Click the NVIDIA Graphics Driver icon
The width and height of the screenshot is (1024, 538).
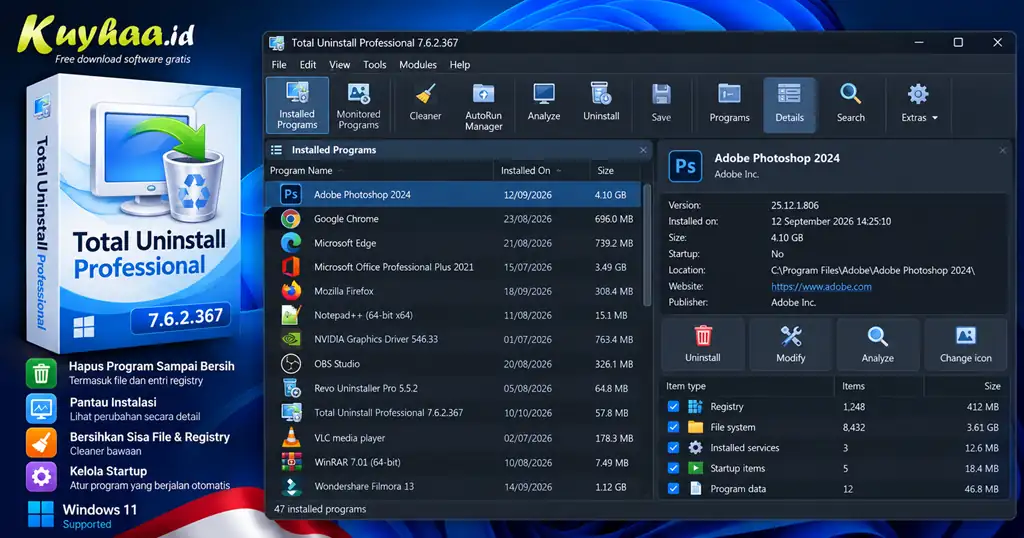point(291,340)
